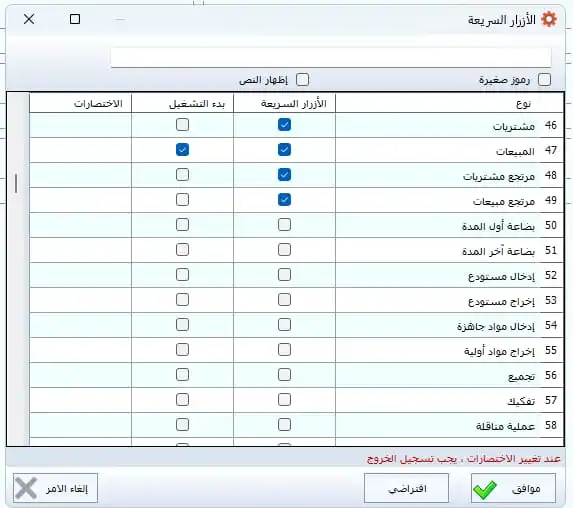
Task: Check startup checkbox for إدخال مستودع
Action: click(x=182, y=275)
